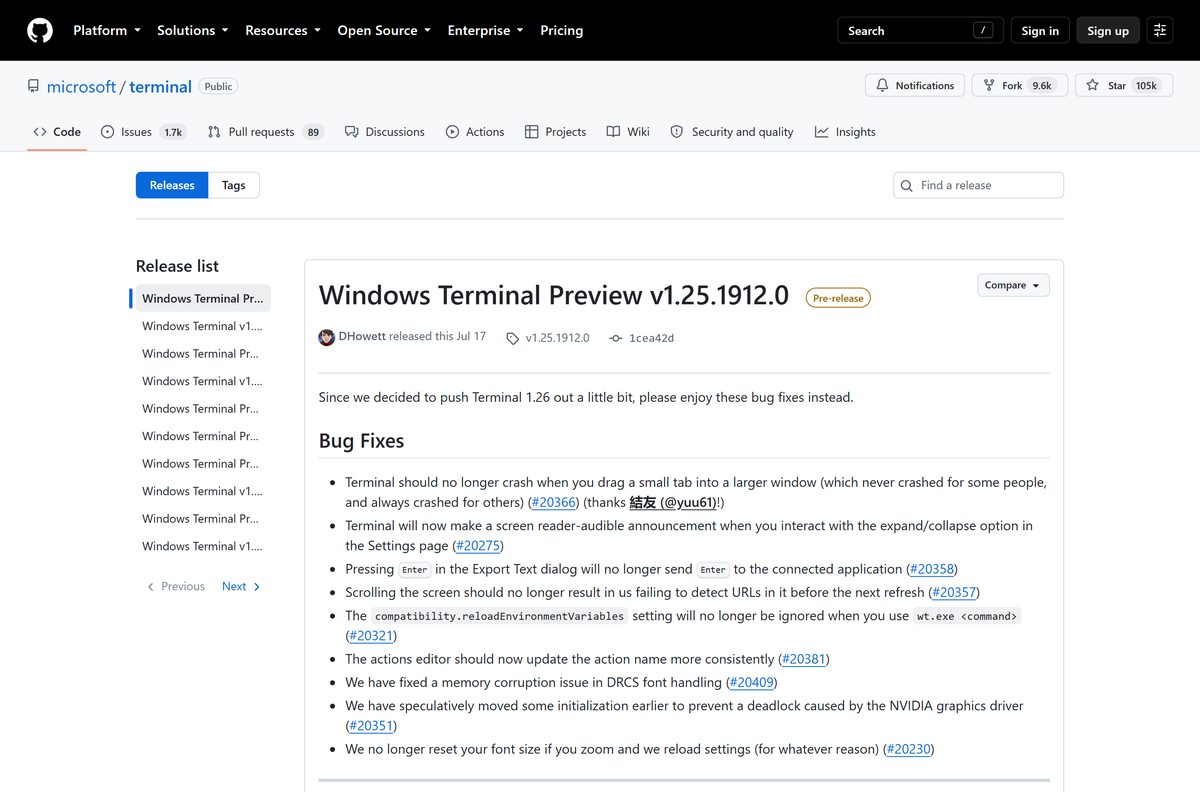Click the Notifications bell button

click(x=915, y=86)
